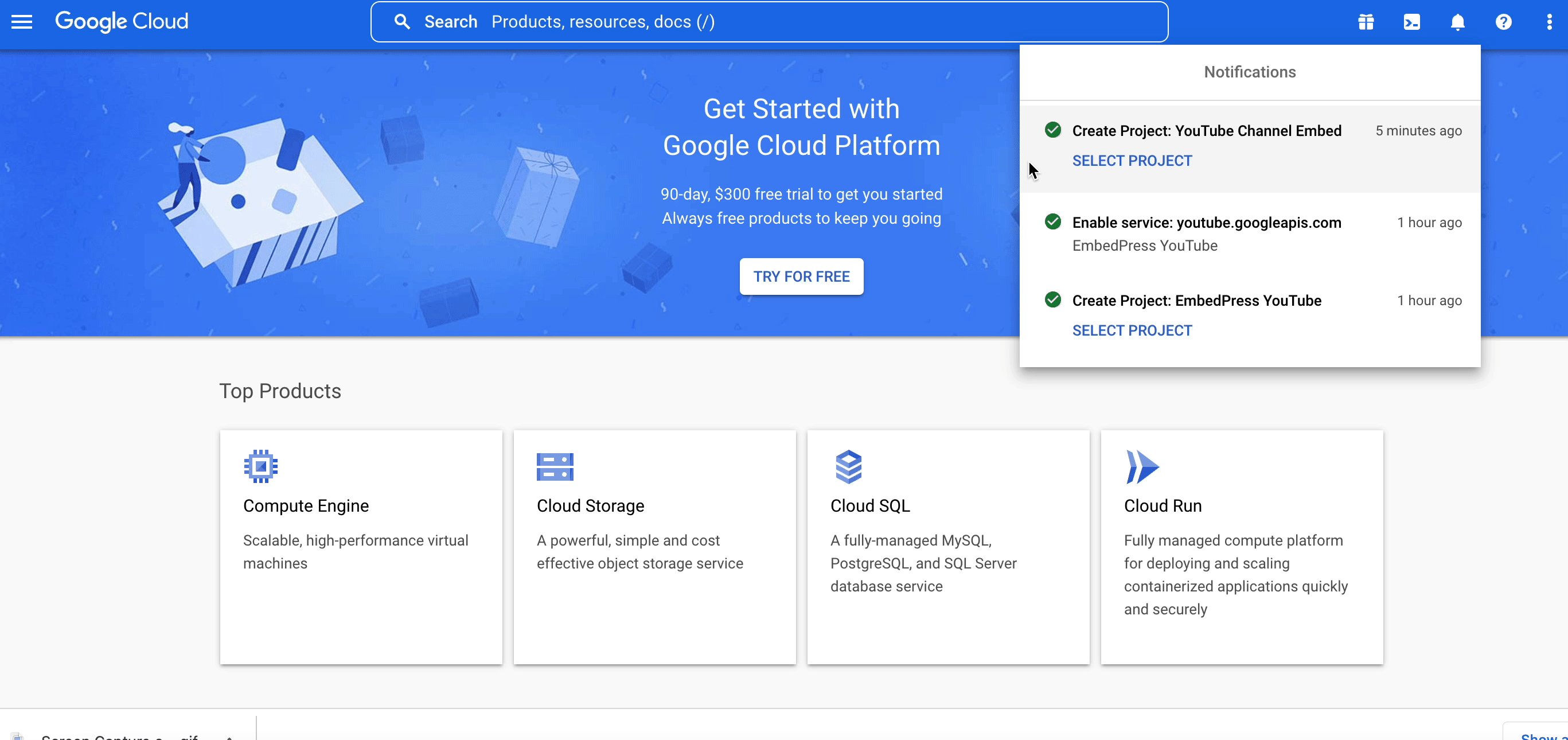The width and height of the screenshot is (1568, 740).
Task: Click the Notifications panel heading
Action: [x=1250, y=72]
